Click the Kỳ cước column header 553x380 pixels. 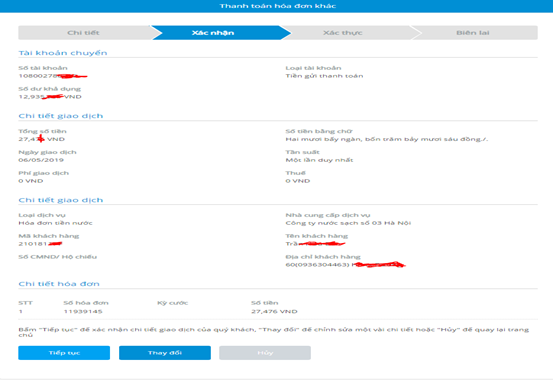(x=172, y=303)
